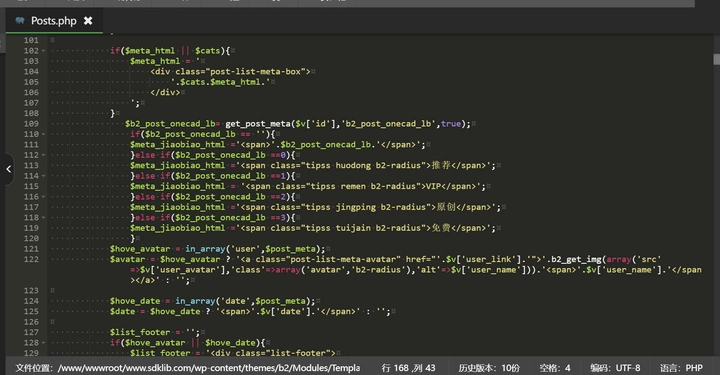
Task: Select line number 122 in gutter
Action: pos(31,259)
